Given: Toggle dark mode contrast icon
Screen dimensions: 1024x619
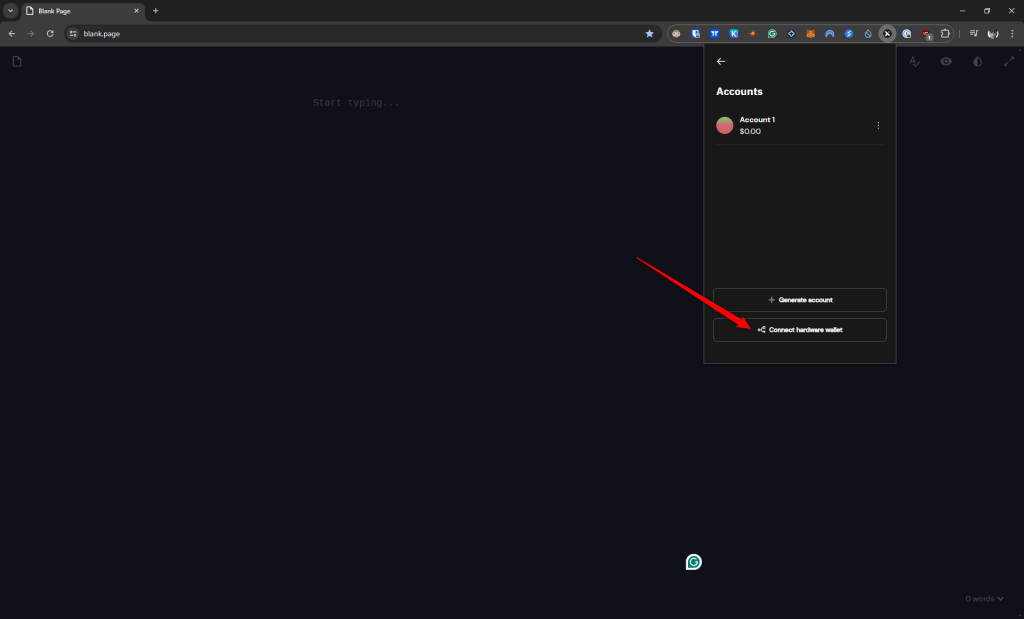Looking at the screenshot, I should 977,62.
